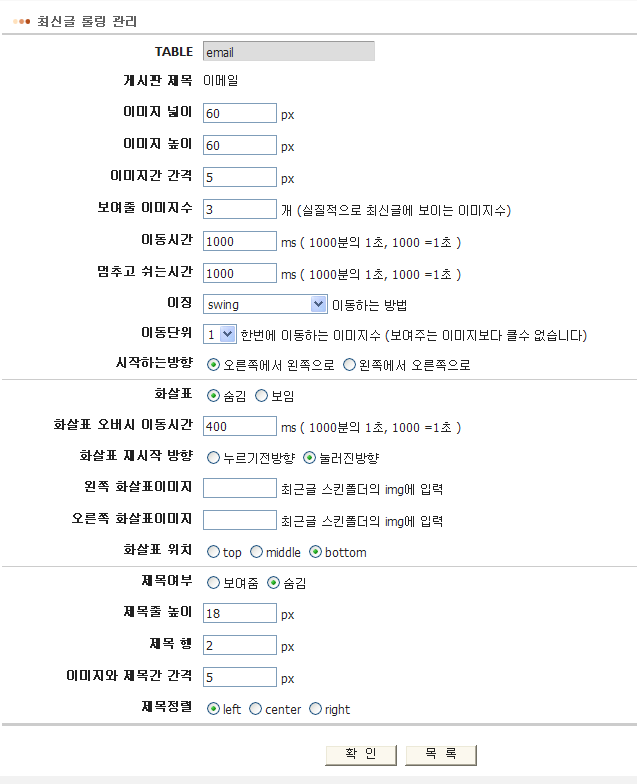Screen dimensions: 637x784
Task: Focus the 이미지 넓이 width field
Action: click(239, 114)
